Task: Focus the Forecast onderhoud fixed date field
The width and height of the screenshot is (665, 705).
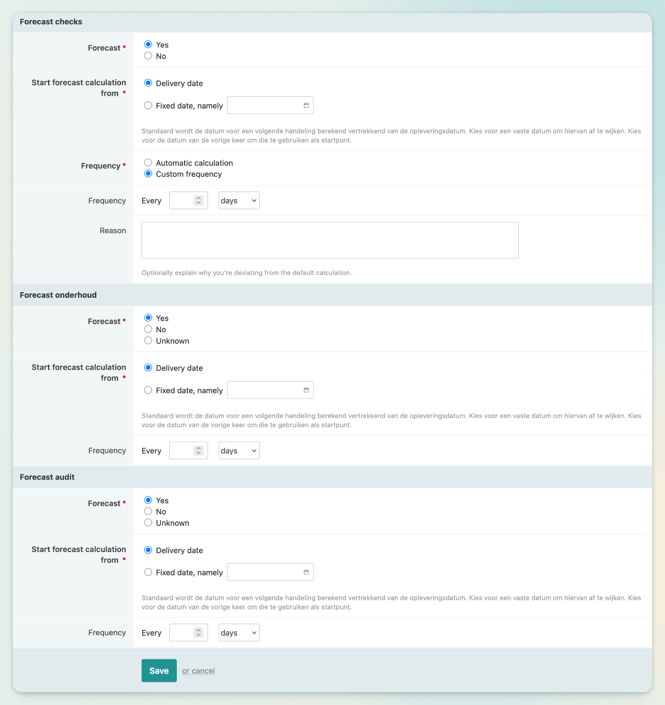Action: pos(263,390)
